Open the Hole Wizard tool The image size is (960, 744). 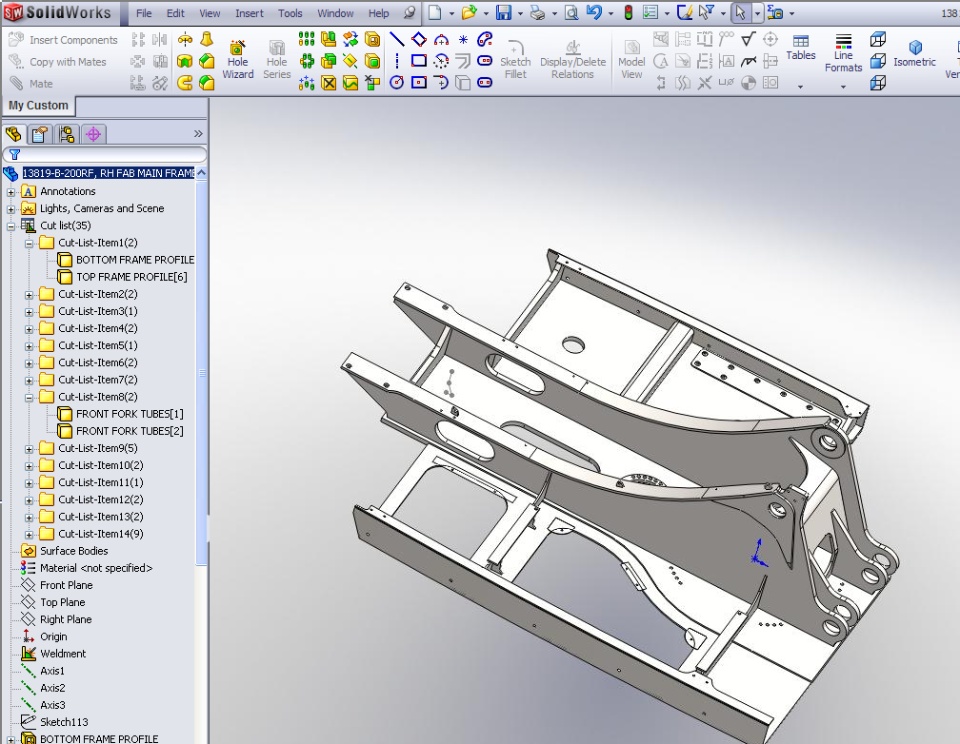point(238,60)
